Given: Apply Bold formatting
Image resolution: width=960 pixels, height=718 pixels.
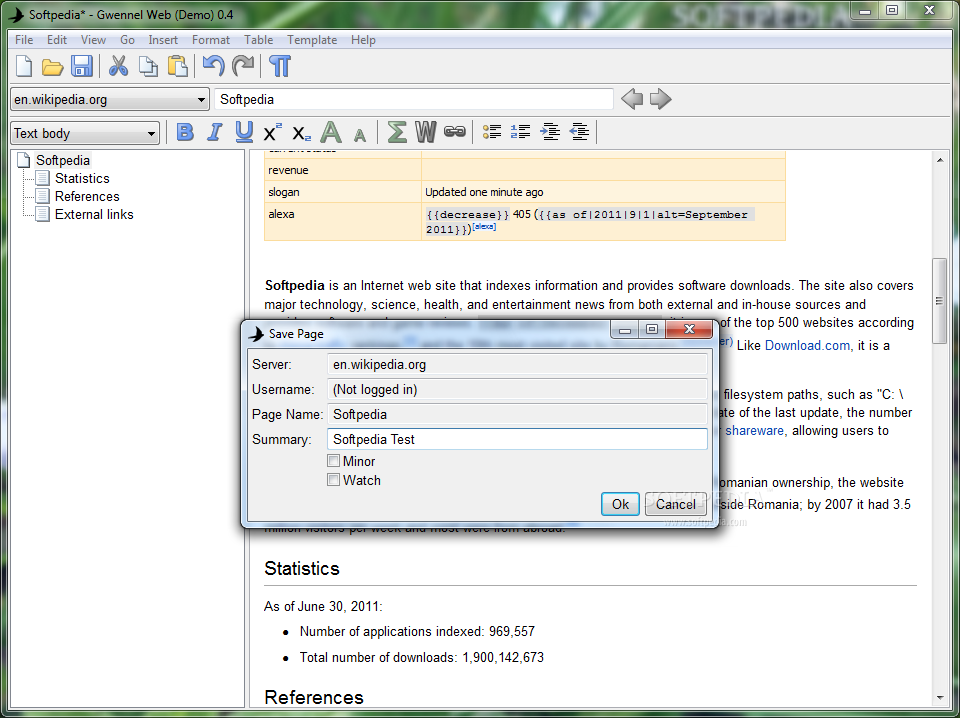Looking at the screenshot, I should click(185, 132).
